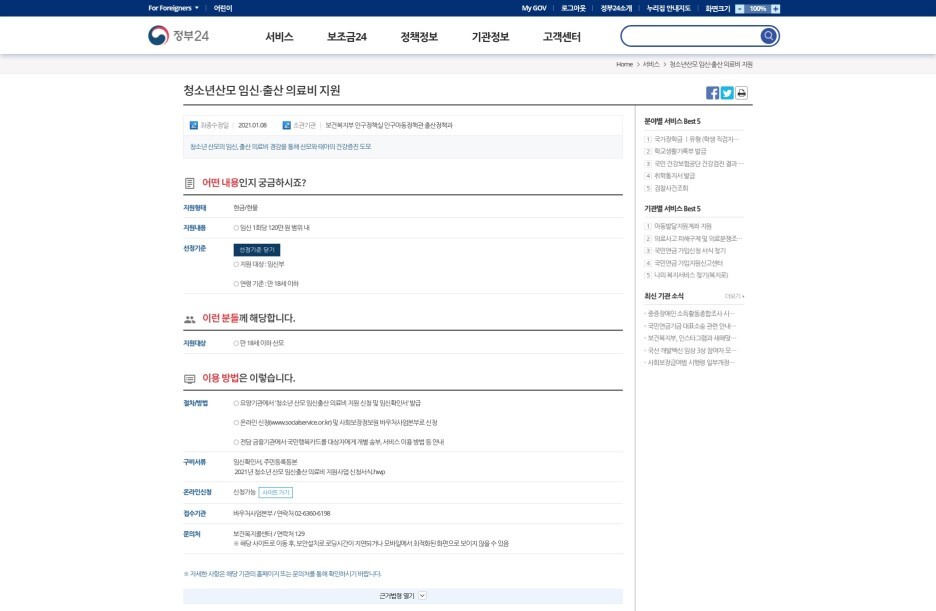Click the 100% screen size value
936x611 pixels.
(758, 8)
